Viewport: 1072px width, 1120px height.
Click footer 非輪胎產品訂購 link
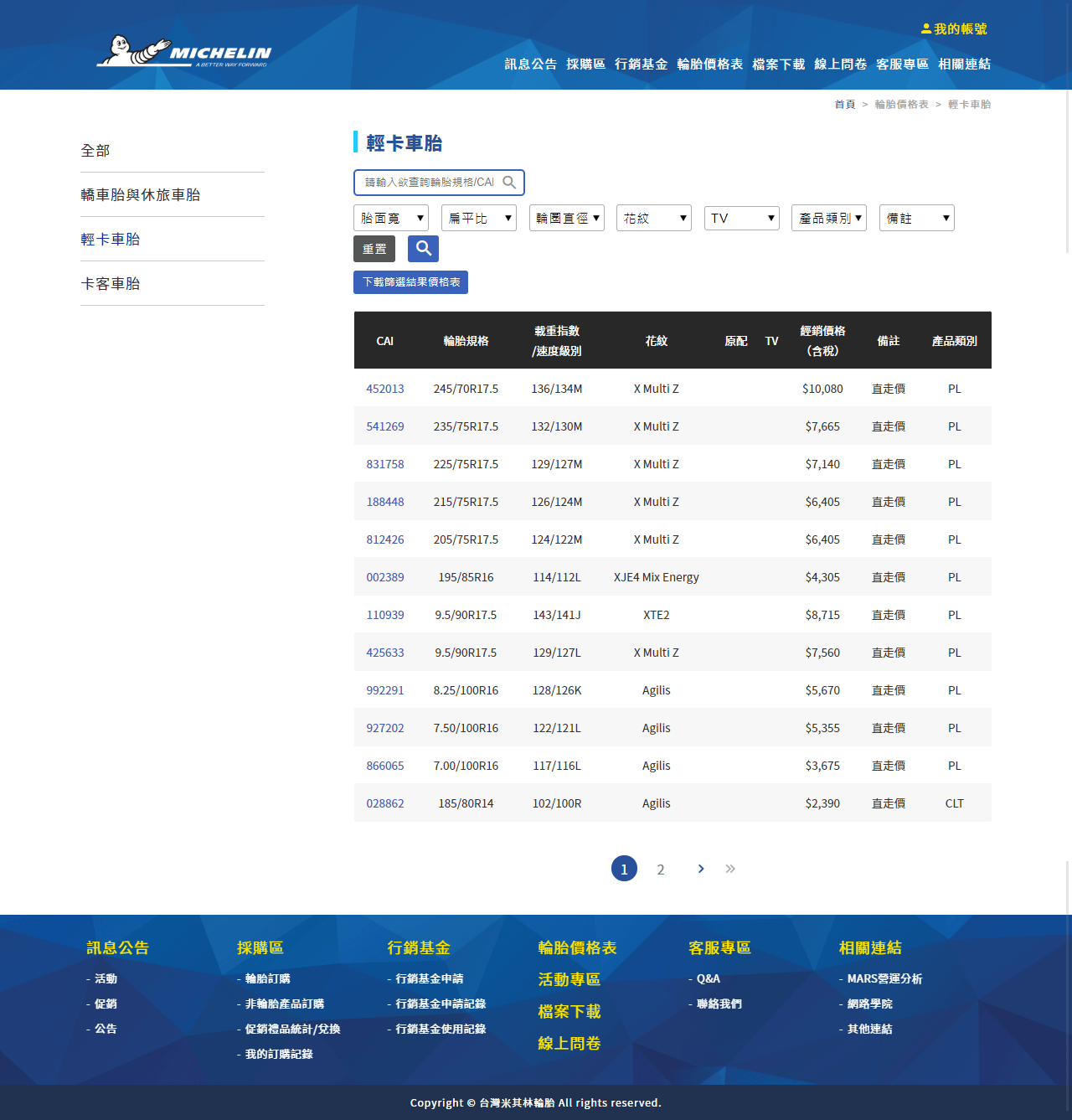coord(285,1004)
